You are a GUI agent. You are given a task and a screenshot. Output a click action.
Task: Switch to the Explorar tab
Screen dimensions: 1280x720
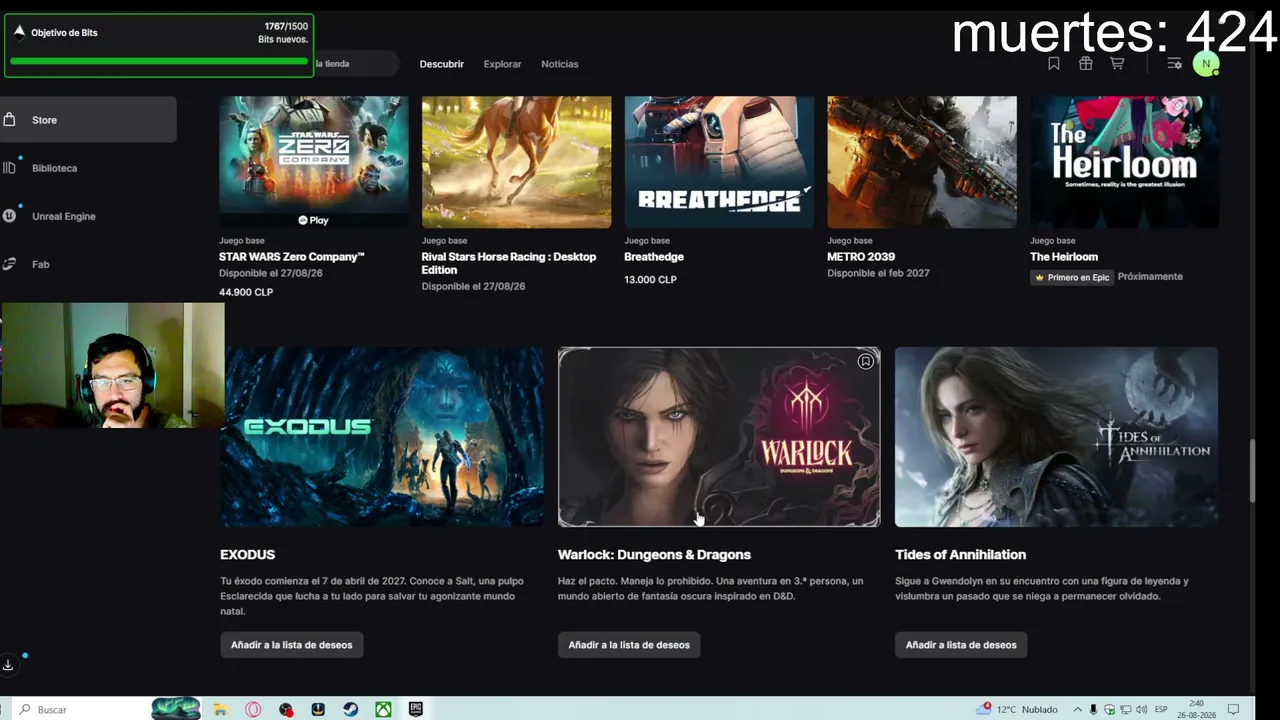[502, 64]
